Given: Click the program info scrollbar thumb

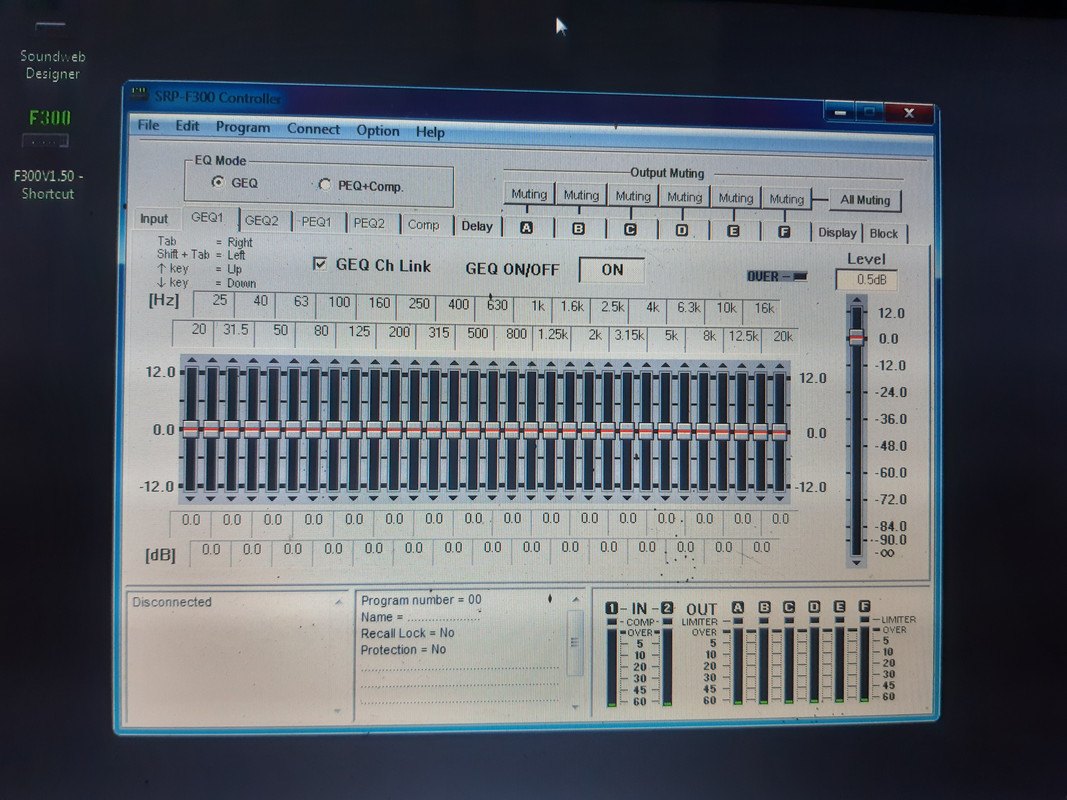Looking at the screenshot, I should click(x=574, y=642).
